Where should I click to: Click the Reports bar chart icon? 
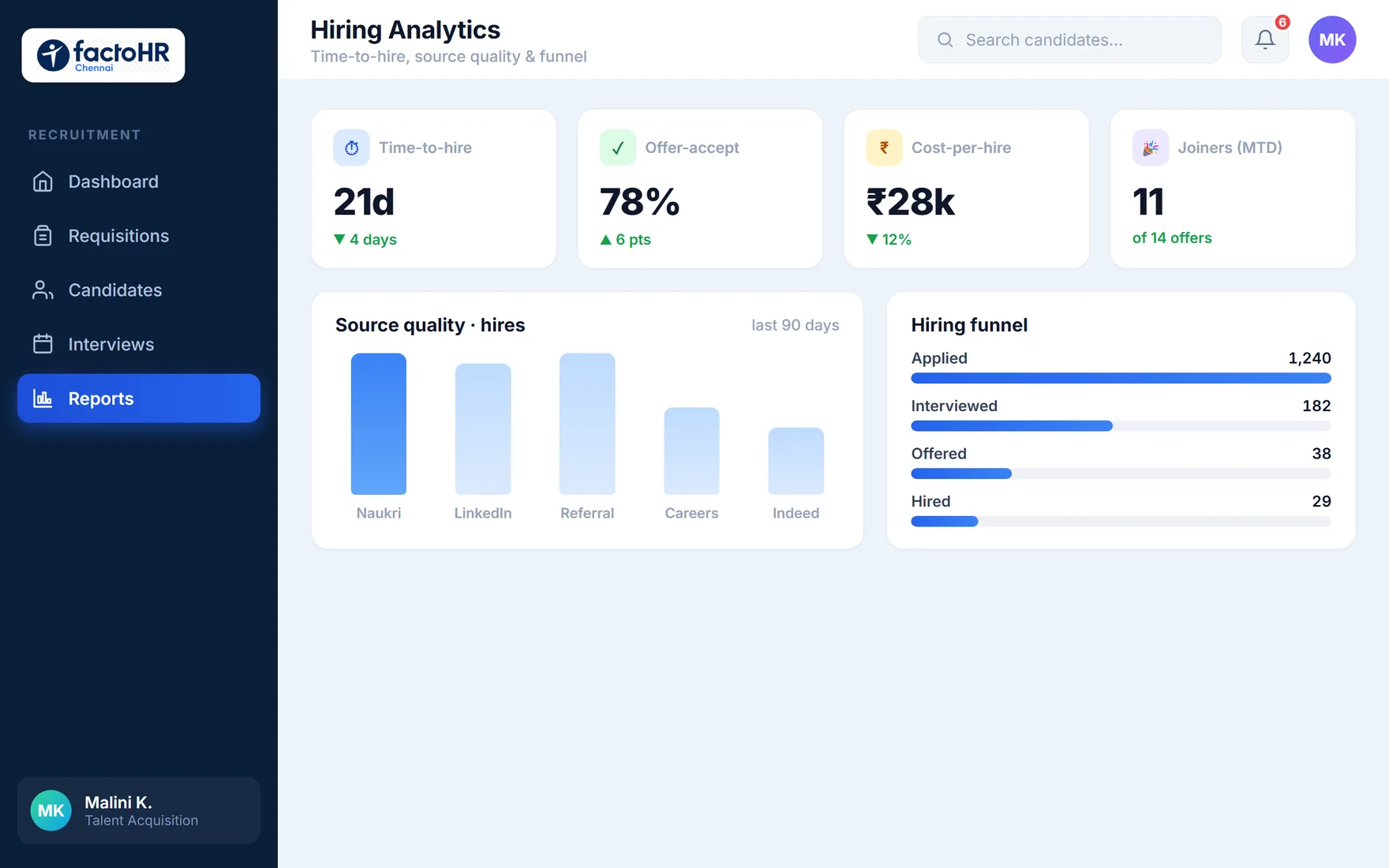tap(43, 398)
